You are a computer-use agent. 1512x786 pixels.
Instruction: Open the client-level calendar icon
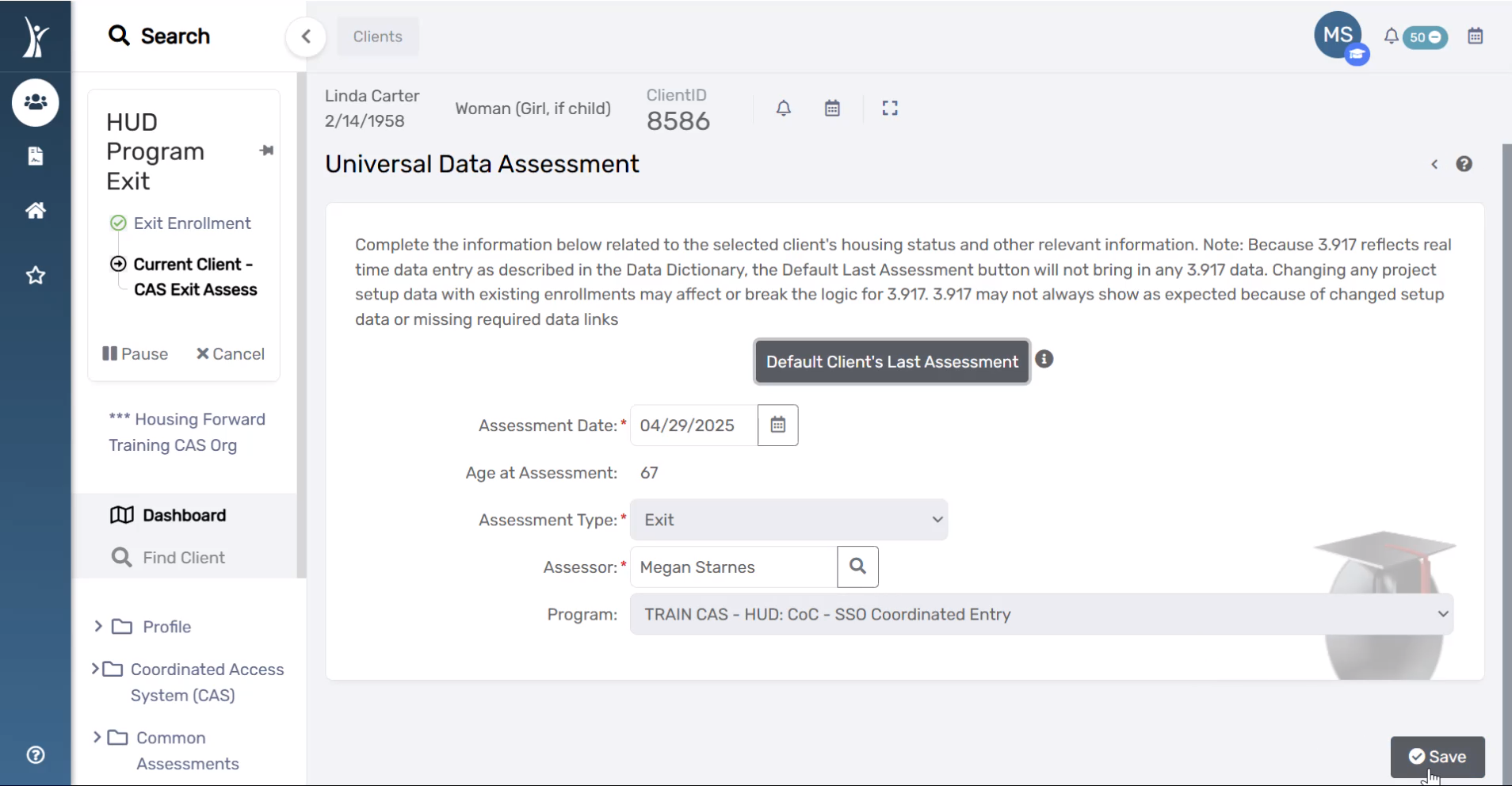click(831, 108)
